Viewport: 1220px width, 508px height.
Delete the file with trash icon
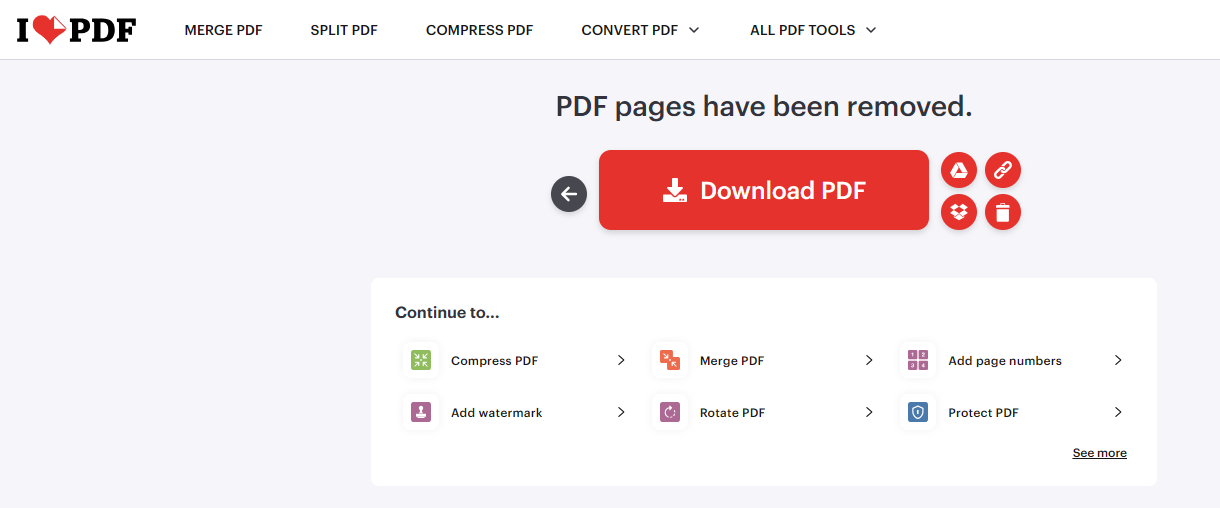pos(1003,212)
